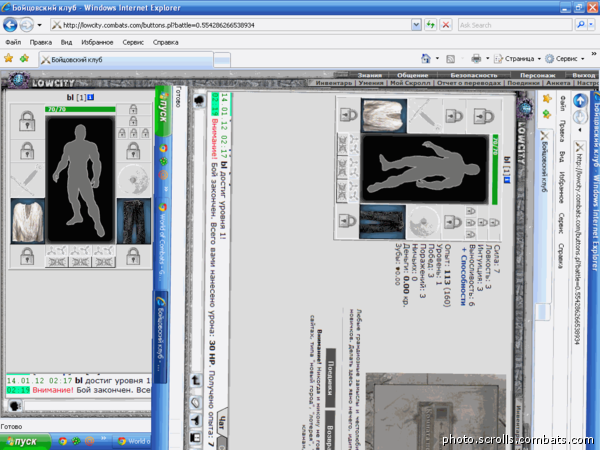Click the RSS feeds icon
Viewport: 600px width, 450px height.
(451, 59)
